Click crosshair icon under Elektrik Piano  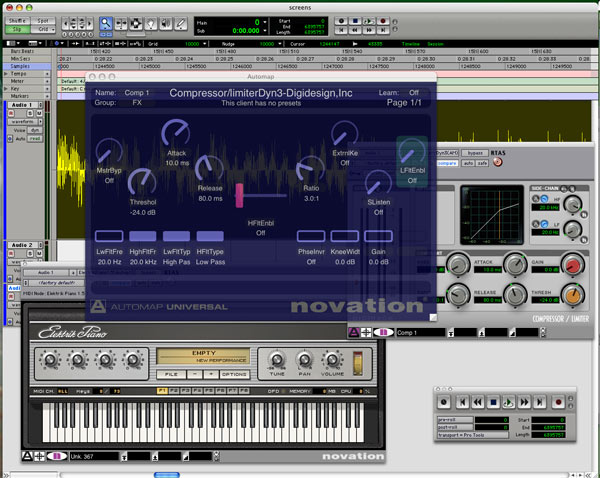coord(39,456)
